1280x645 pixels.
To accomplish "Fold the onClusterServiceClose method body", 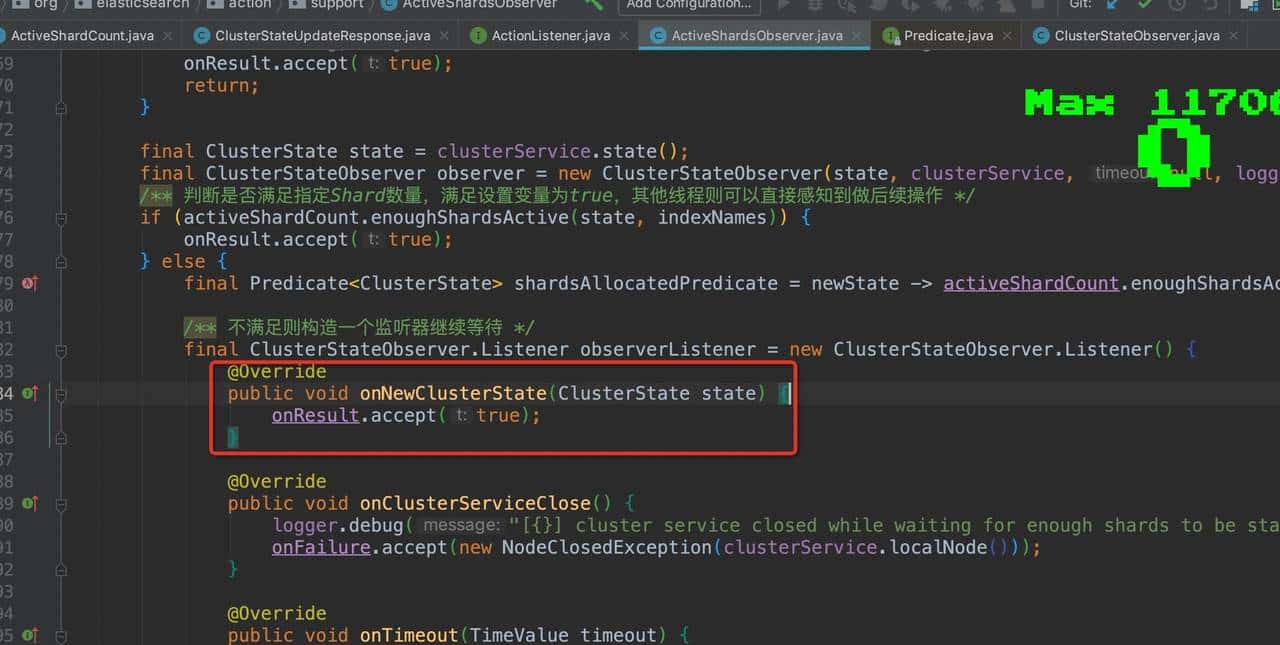I will pos(61,504).
